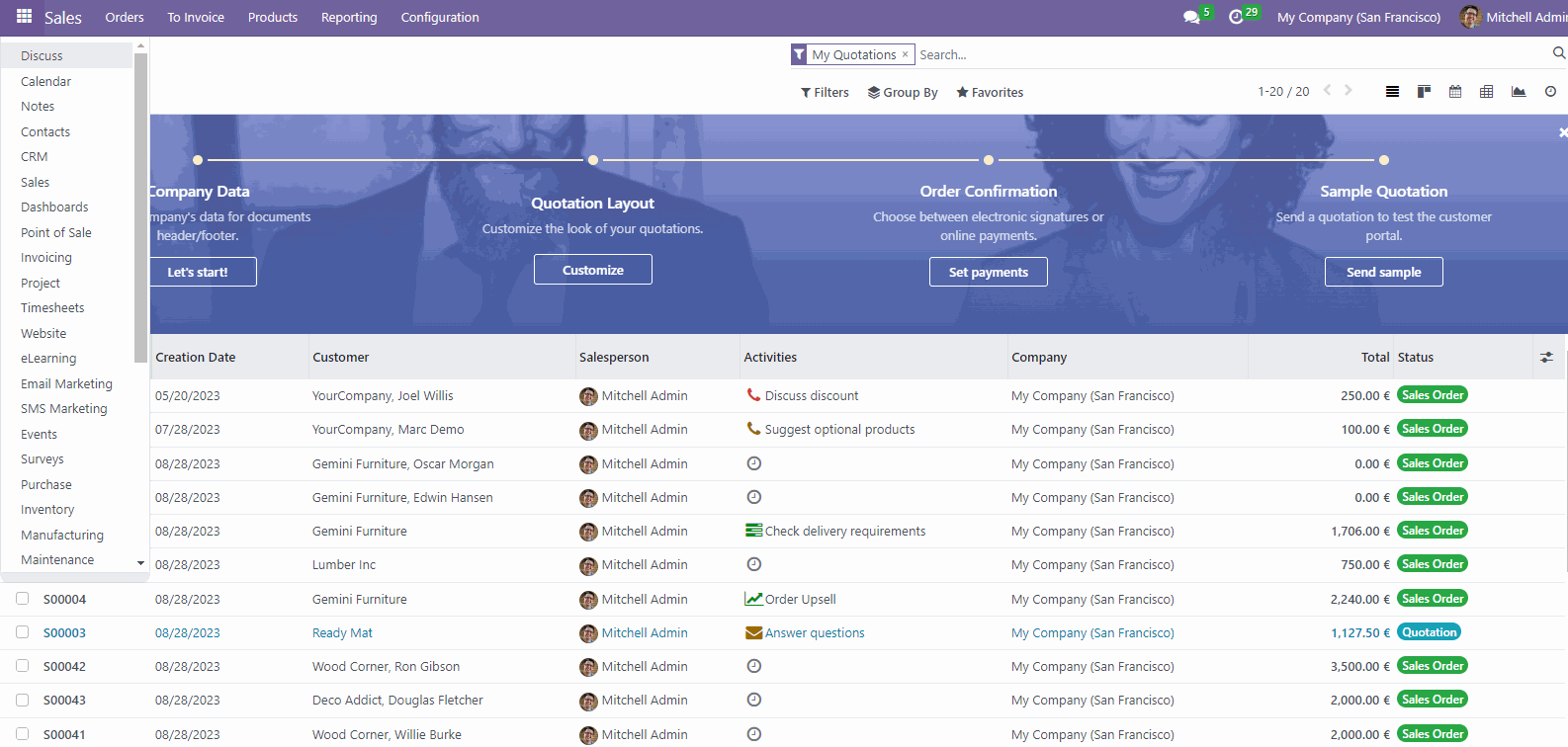Click activity clock for Douglas Fletcher row

point(753,700)
